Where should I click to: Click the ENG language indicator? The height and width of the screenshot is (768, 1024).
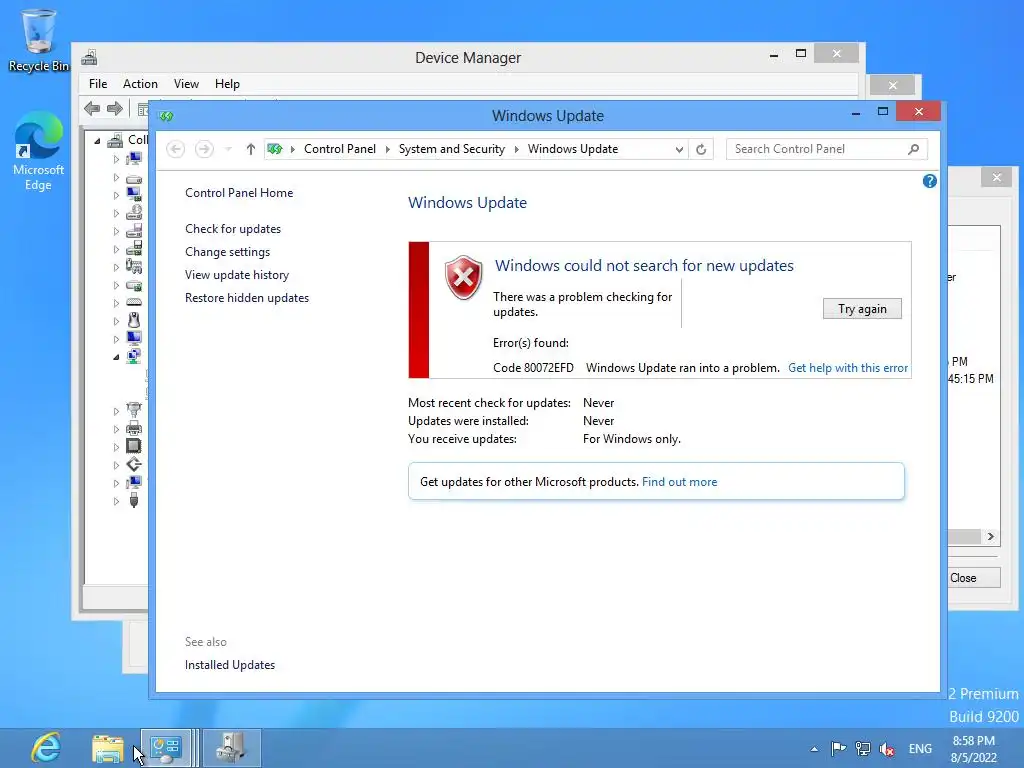tap(920, 748)
